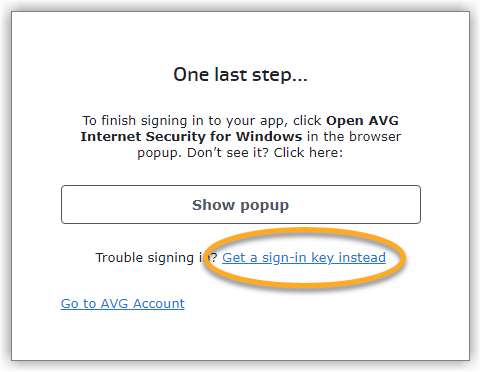Screen dimensions: 481x372
Task: Click the word Show in the outlined button
Action: 213,205
